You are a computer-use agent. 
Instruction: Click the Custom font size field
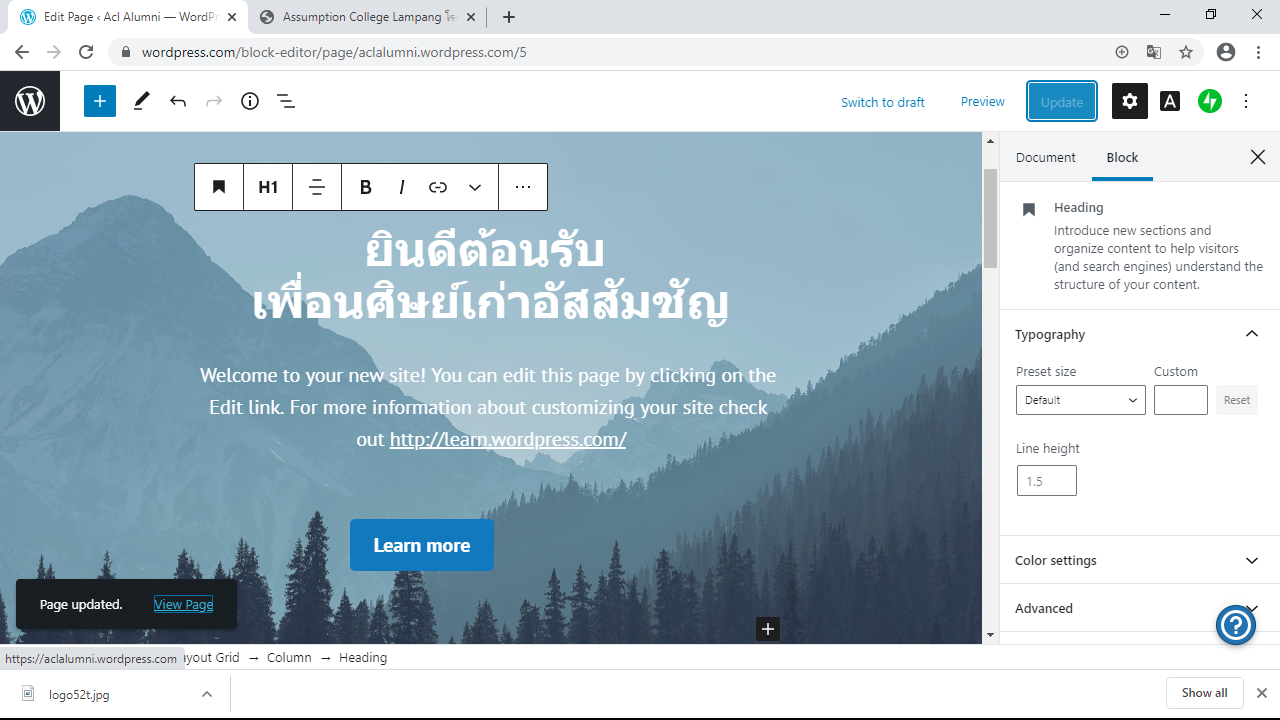[x=1180, y=400]
